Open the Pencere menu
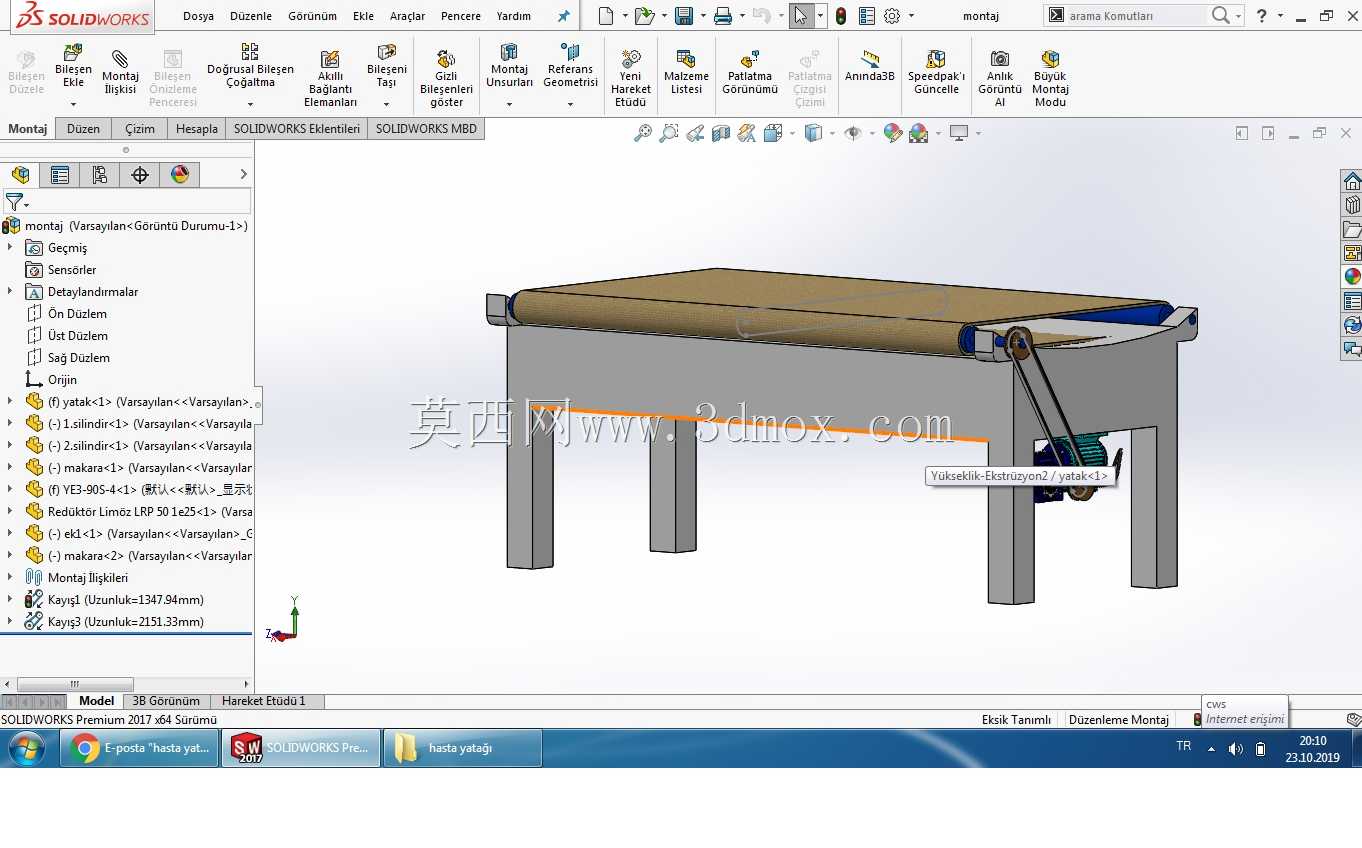Screen dimensions: 1362x848 pyautogui.click(x=461, y=16)
